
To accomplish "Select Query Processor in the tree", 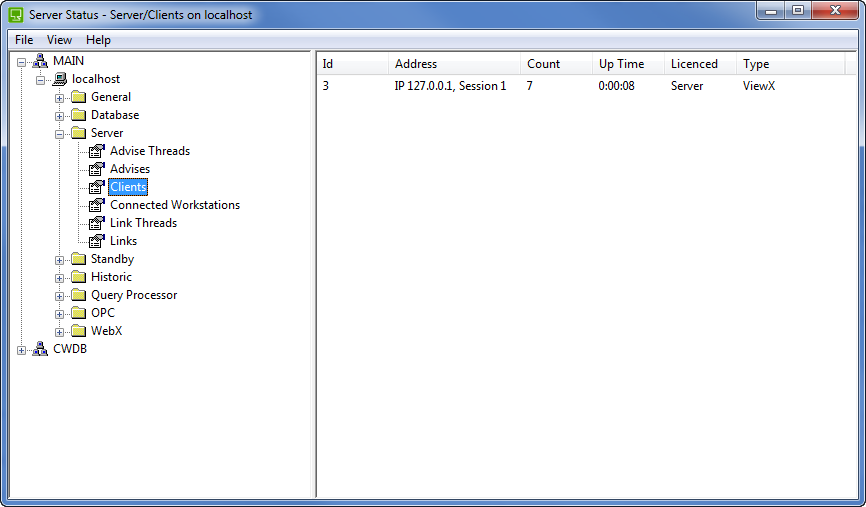I will point(134,295).
